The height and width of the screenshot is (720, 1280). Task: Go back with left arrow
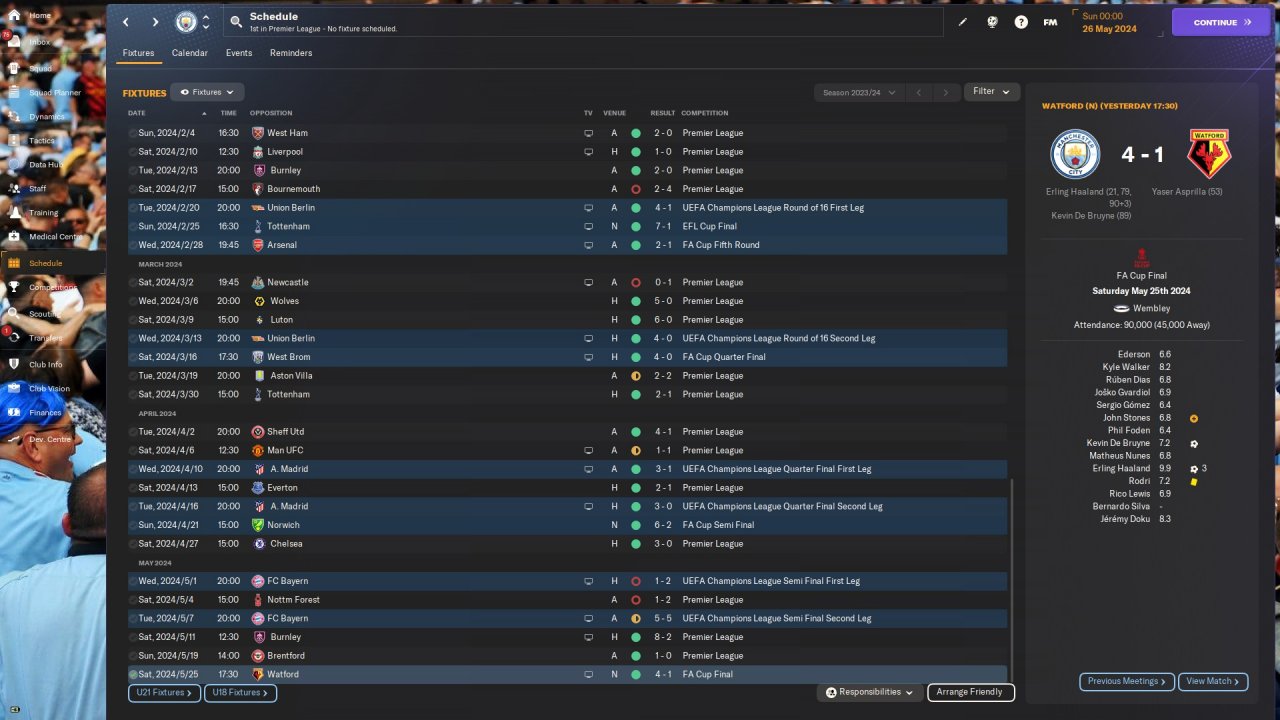tap(126, 22)
